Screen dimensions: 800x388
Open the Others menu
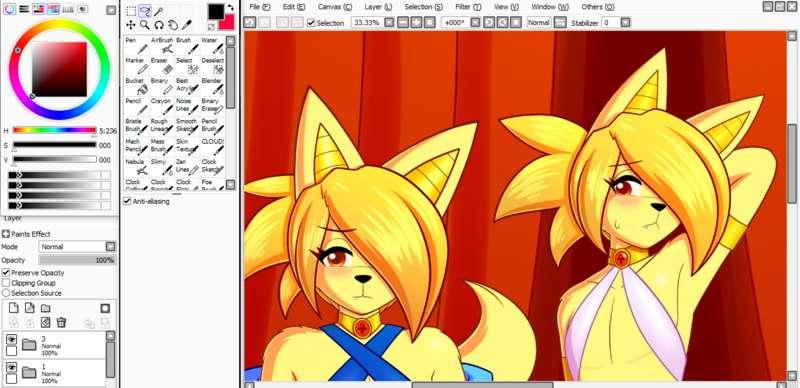tap(598, 7)
